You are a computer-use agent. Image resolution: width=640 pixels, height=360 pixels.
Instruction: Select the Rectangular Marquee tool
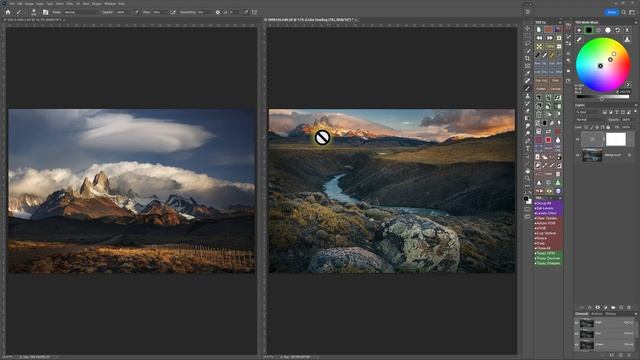point(527,36)
